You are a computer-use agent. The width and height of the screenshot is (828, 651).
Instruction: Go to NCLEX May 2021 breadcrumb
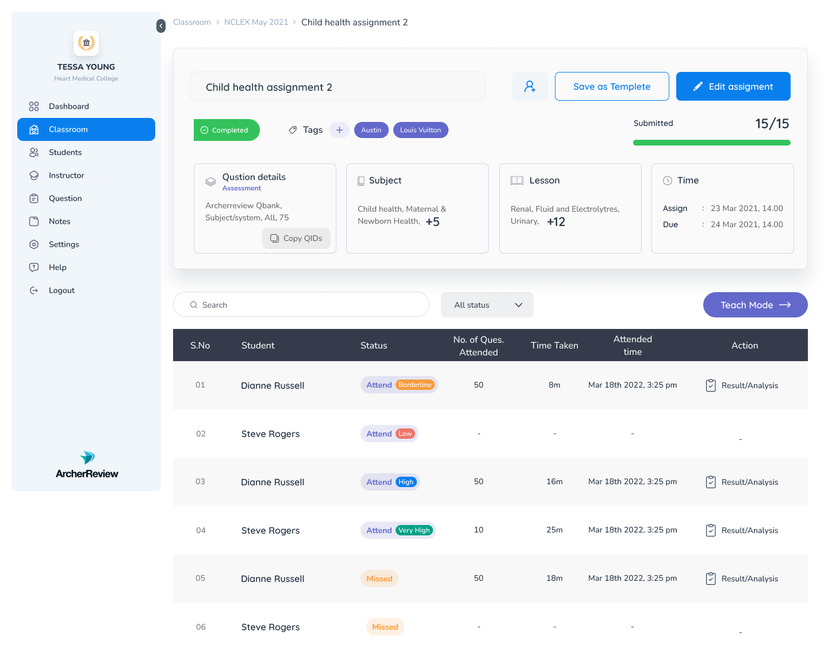(x=256, y=22)
